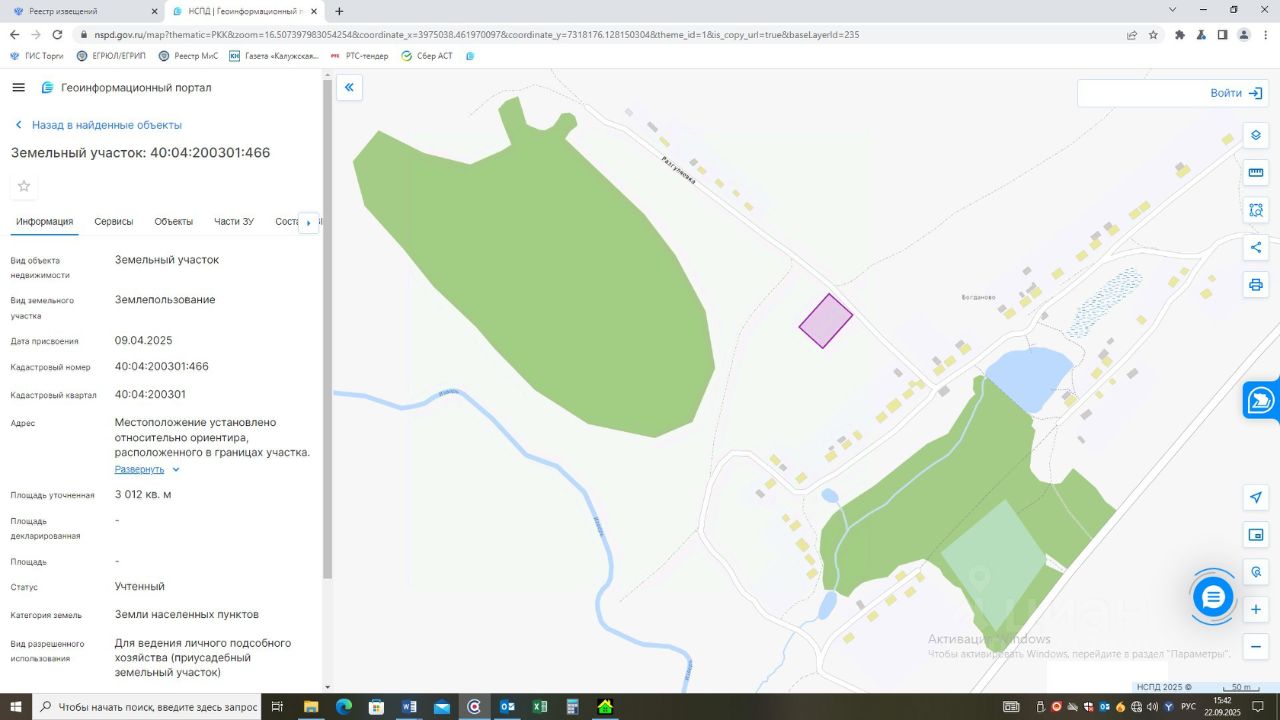Switch to the Информация tab
This screenshot has width=1280, height=720.
coord(45,222)
